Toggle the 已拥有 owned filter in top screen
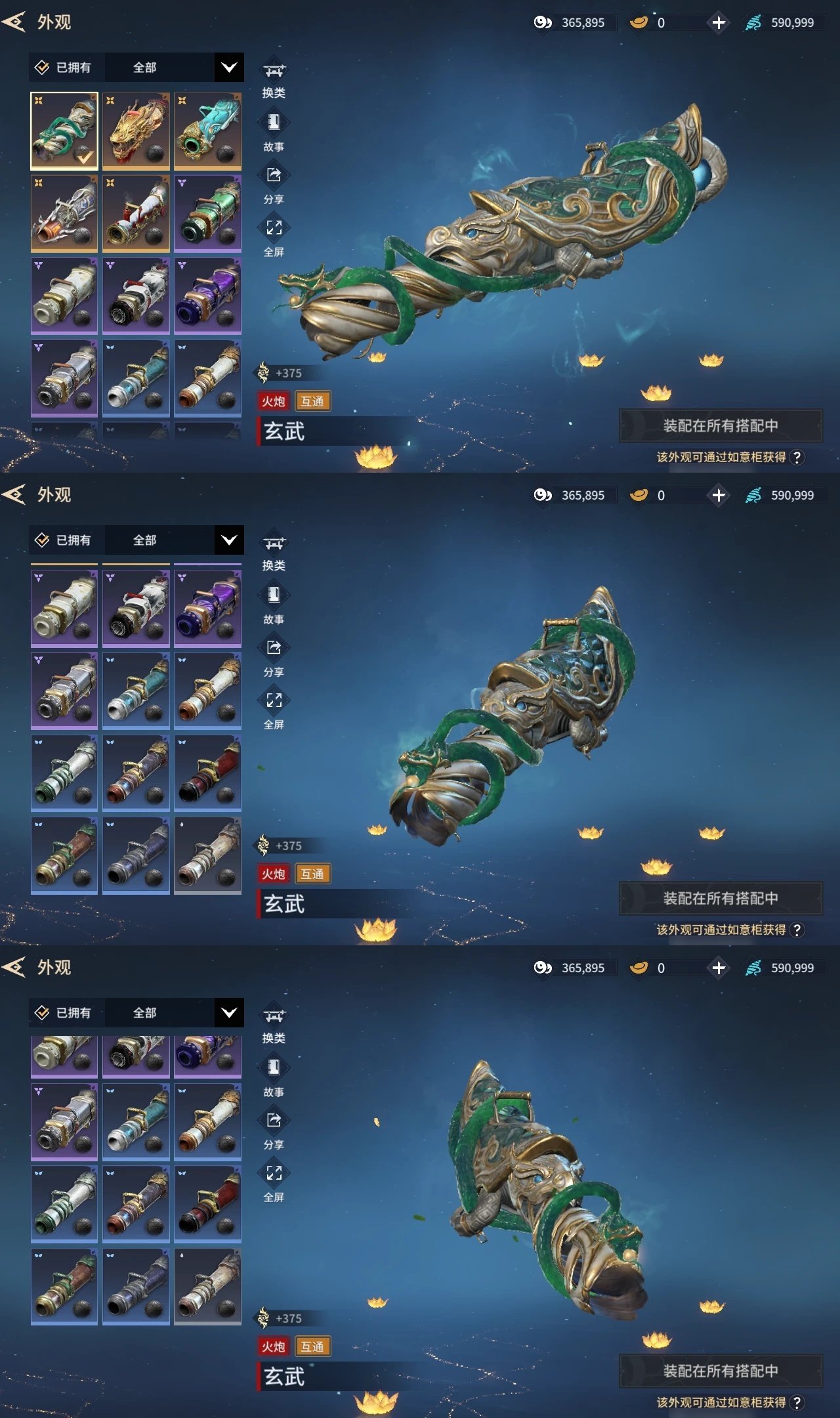Screen dimensions: 840x1418 click(x=64, y=67)
